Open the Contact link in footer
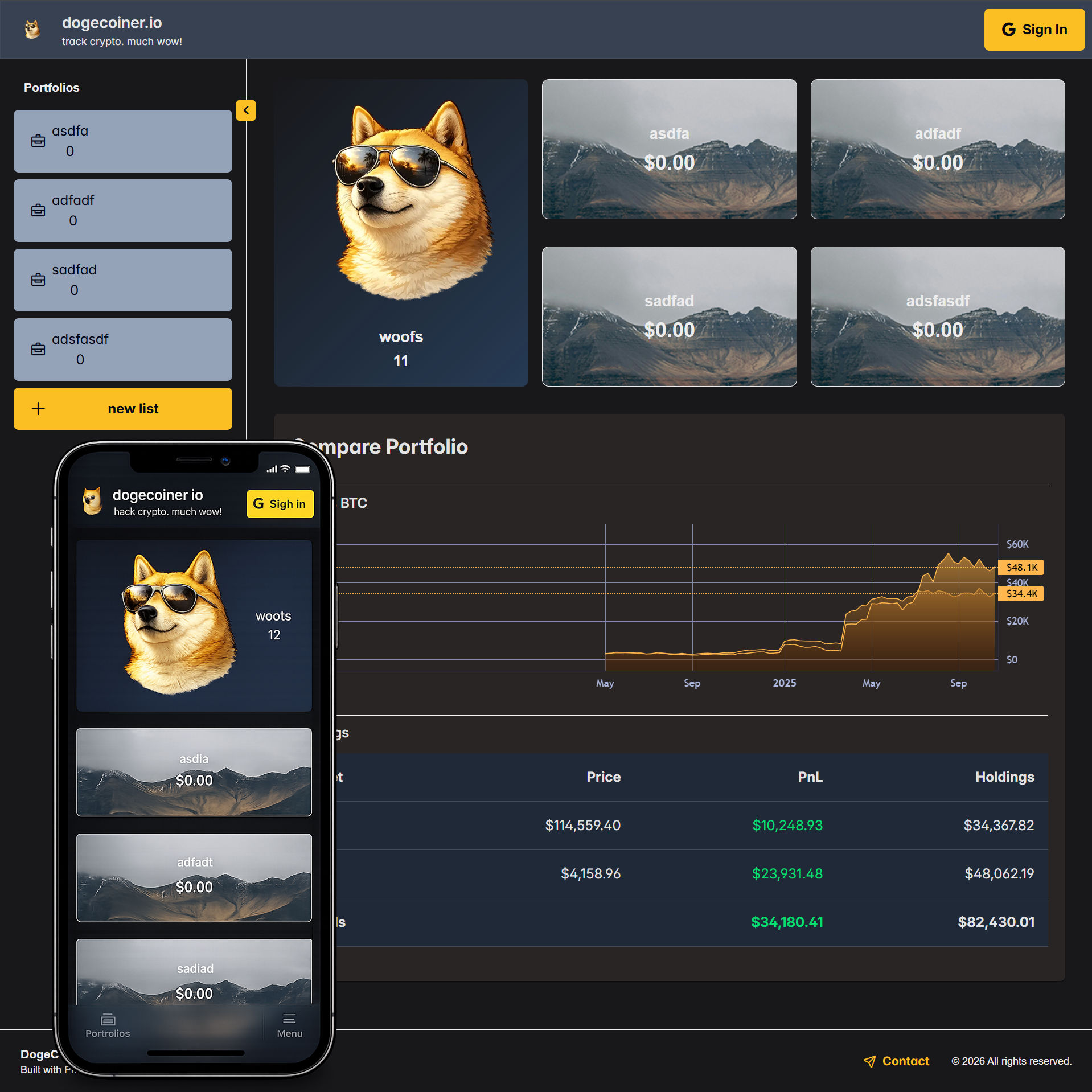 coord(905,1061)
